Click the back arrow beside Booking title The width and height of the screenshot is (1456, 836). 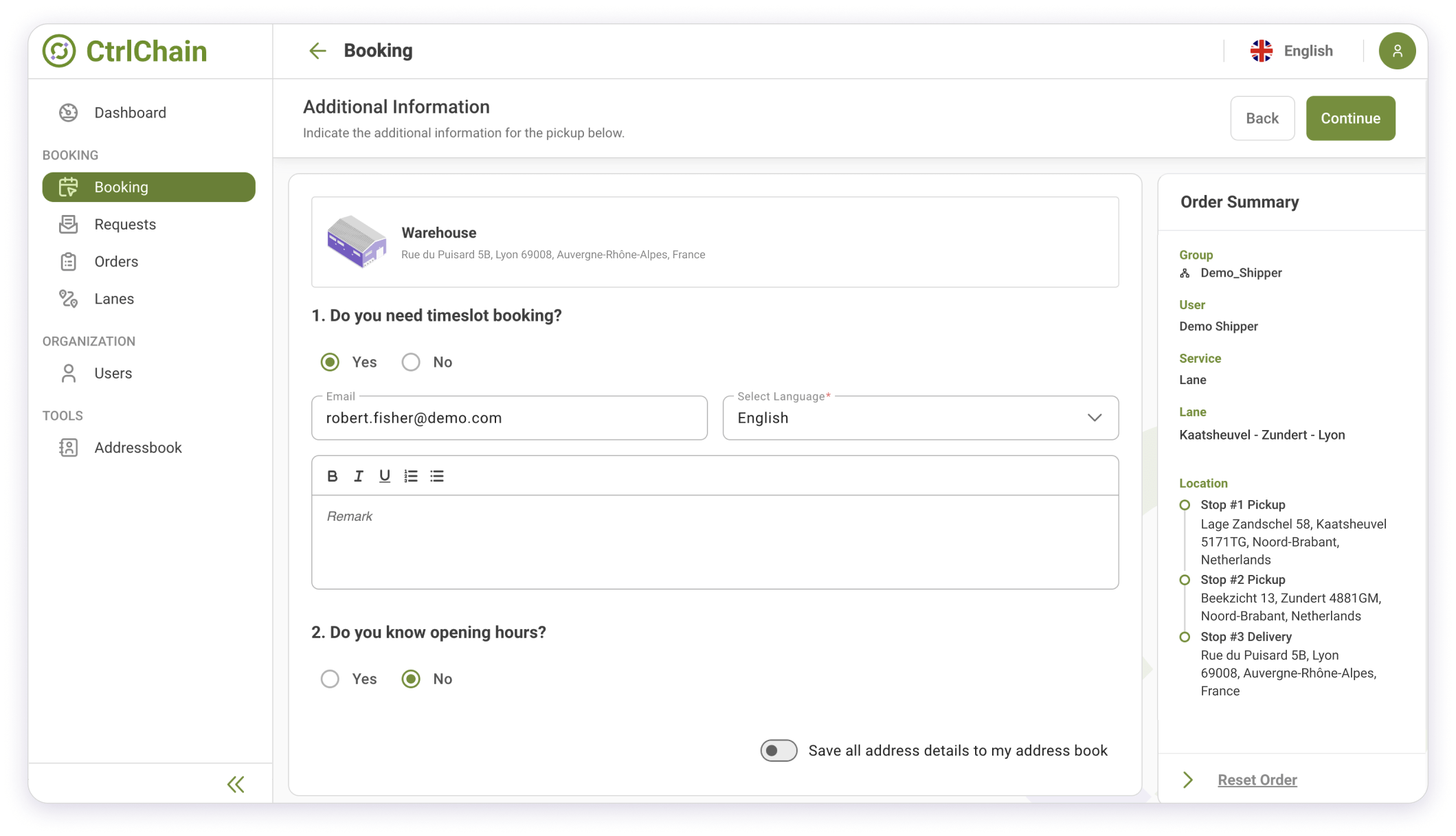[x=317, y=51]
